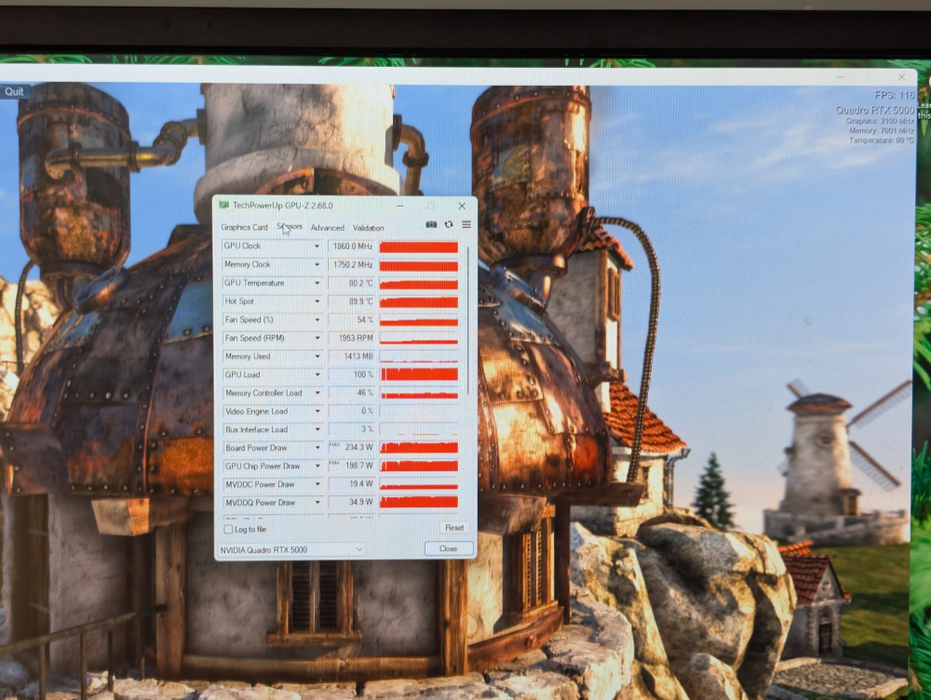Close the GPU-Z window with the X

pos(462,206)
